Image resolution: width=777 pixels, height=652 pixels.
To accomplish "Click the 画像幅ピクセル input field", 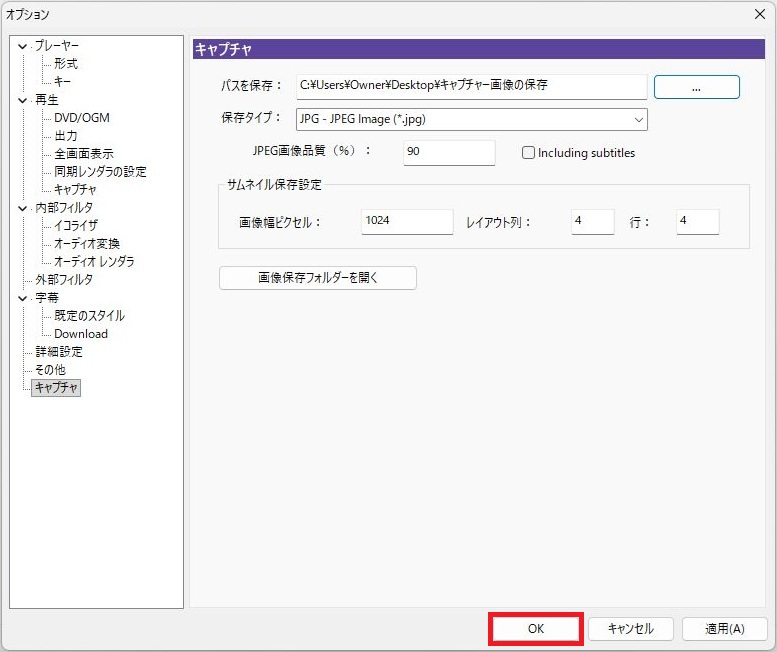I will coord(406,222).
